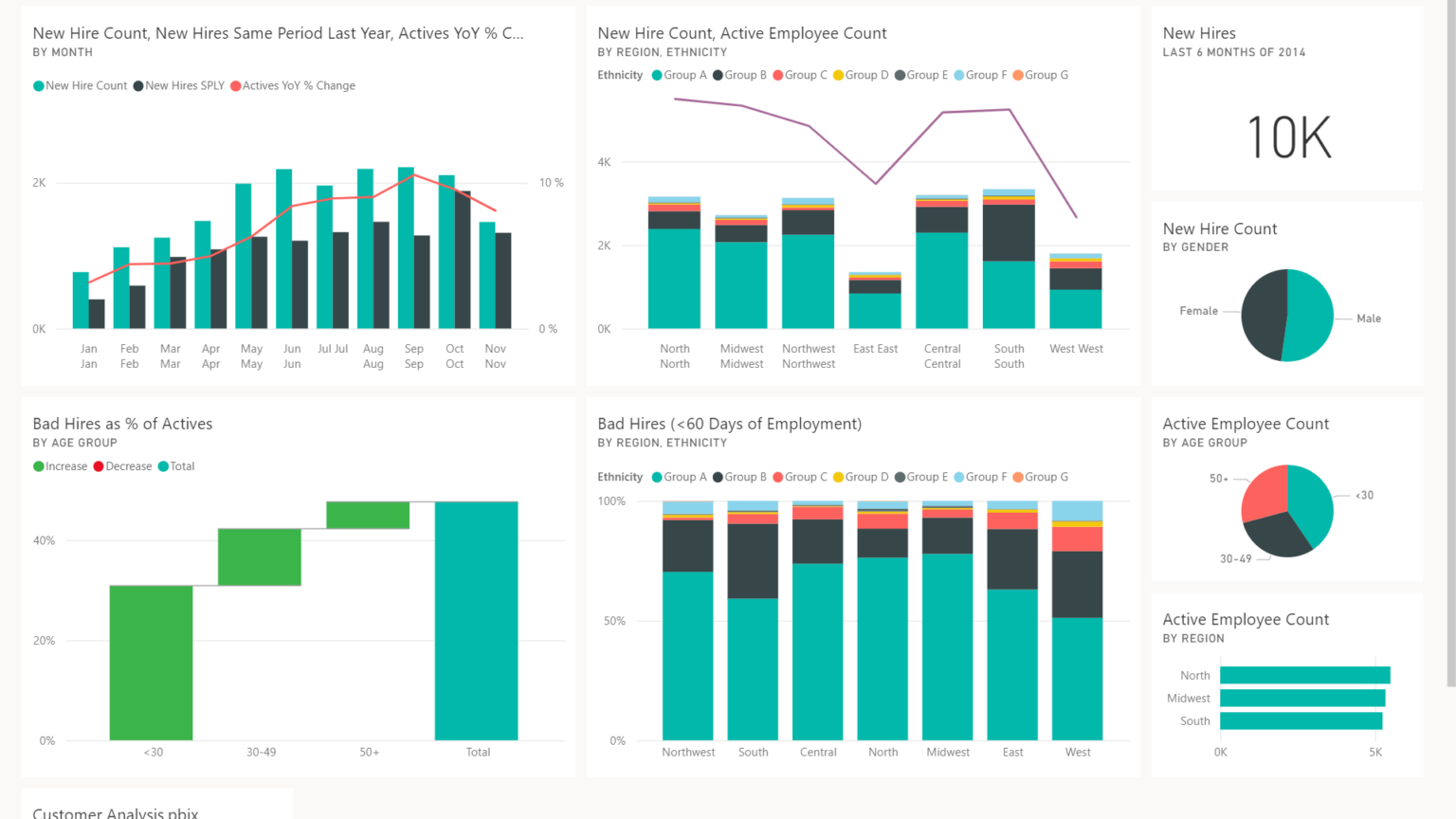Viewport: 1456px width, 819px height.
Task: Click the 10K New Hires card value
Action: (1288, 137)
